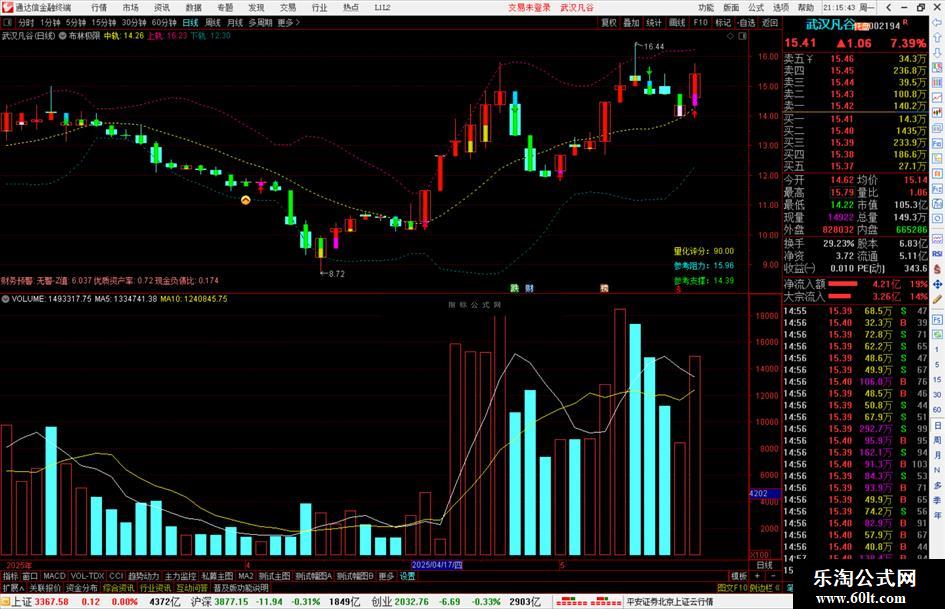Click the 2025/04/17 date marker
Screen dimensions: 945x609
coord(437,565)
